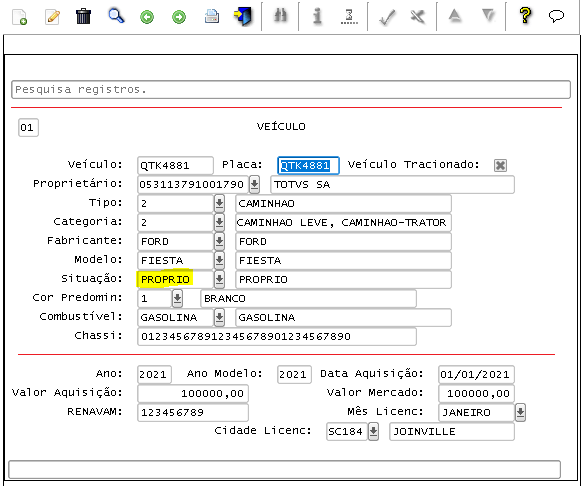Click TOTVS SA owner name field
583x486 pixels.
(392, 184)
